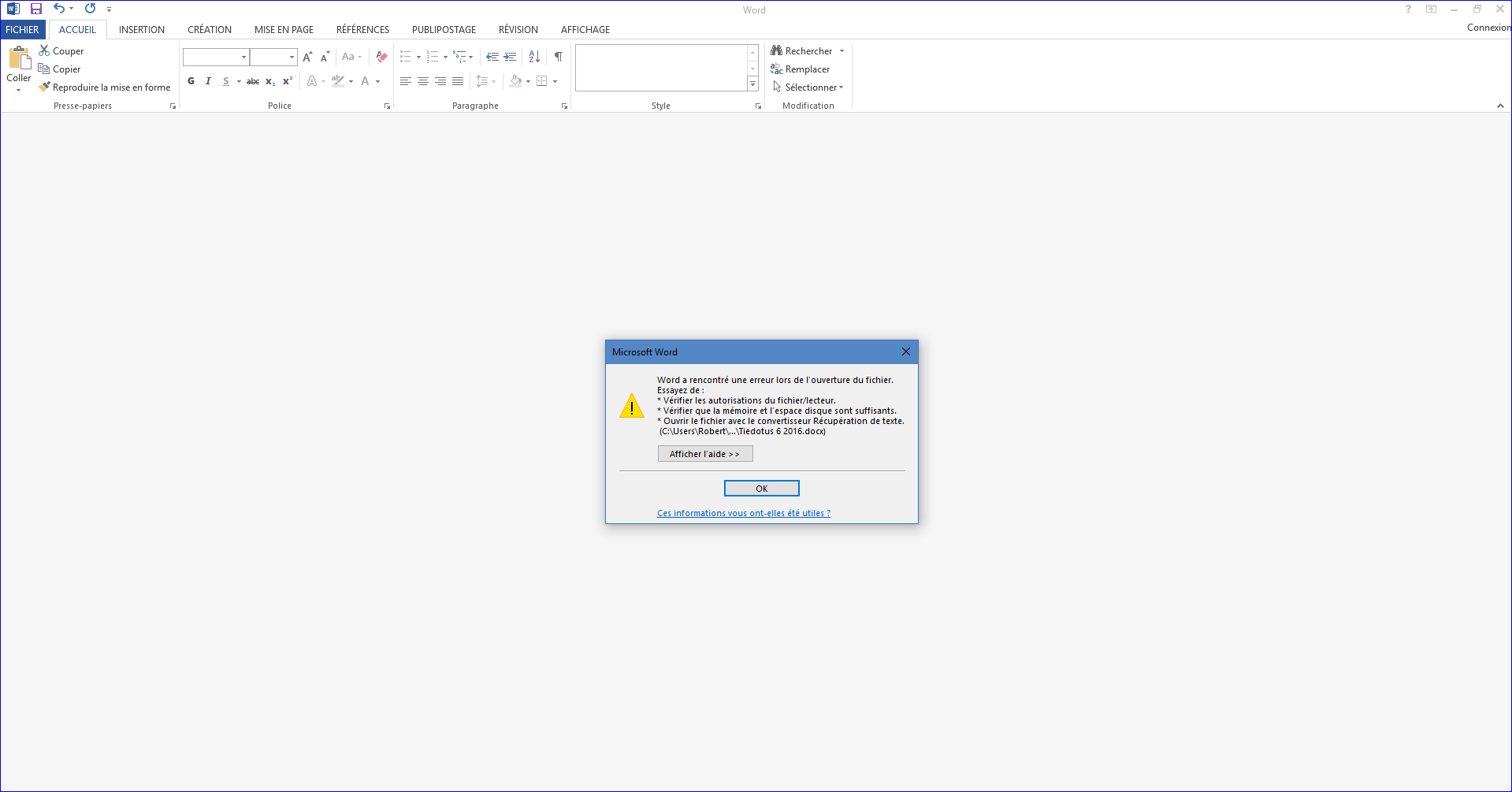Click the bulleted list icon
Screen dimensions: 1512x792
click(406, 57)
